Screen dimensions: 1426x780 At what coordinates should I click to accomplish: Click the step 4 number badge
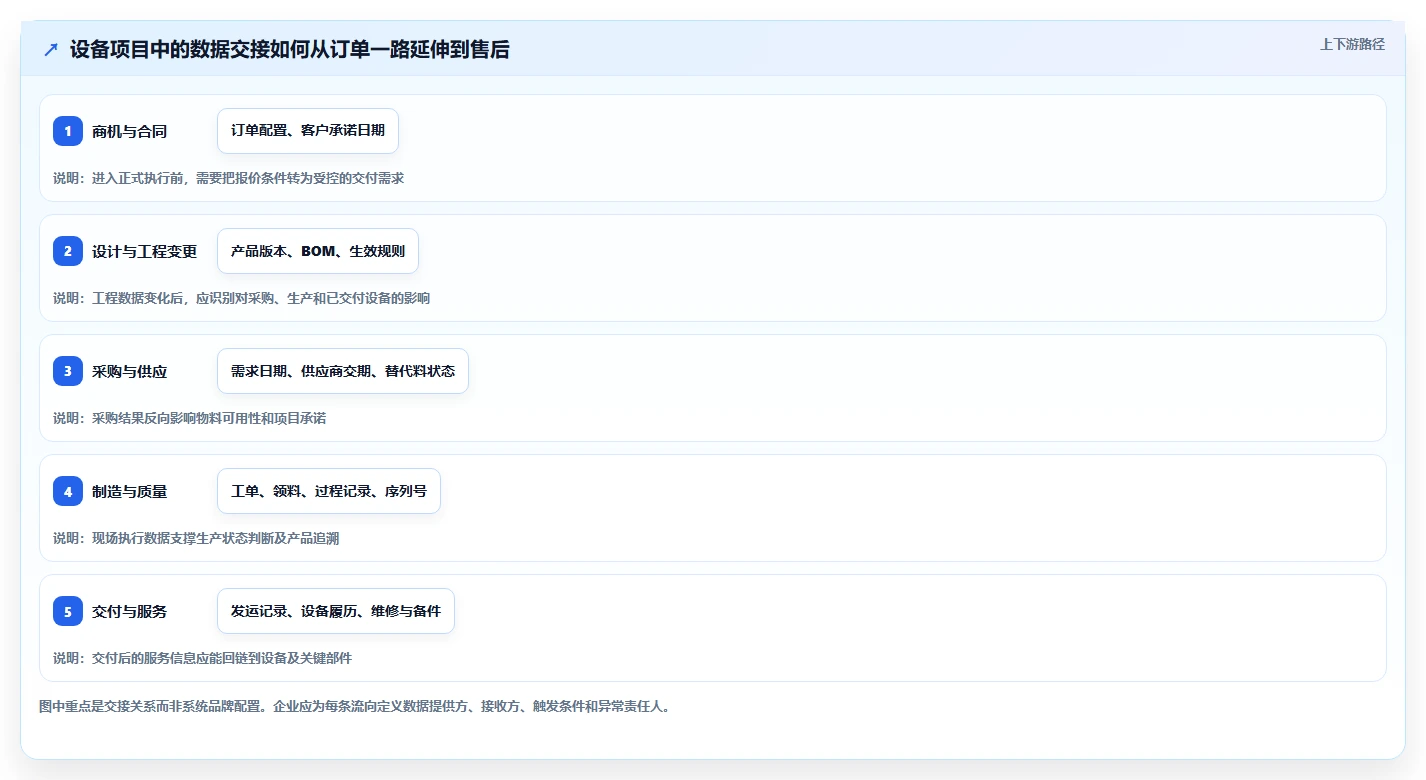[x=68, y=491]
